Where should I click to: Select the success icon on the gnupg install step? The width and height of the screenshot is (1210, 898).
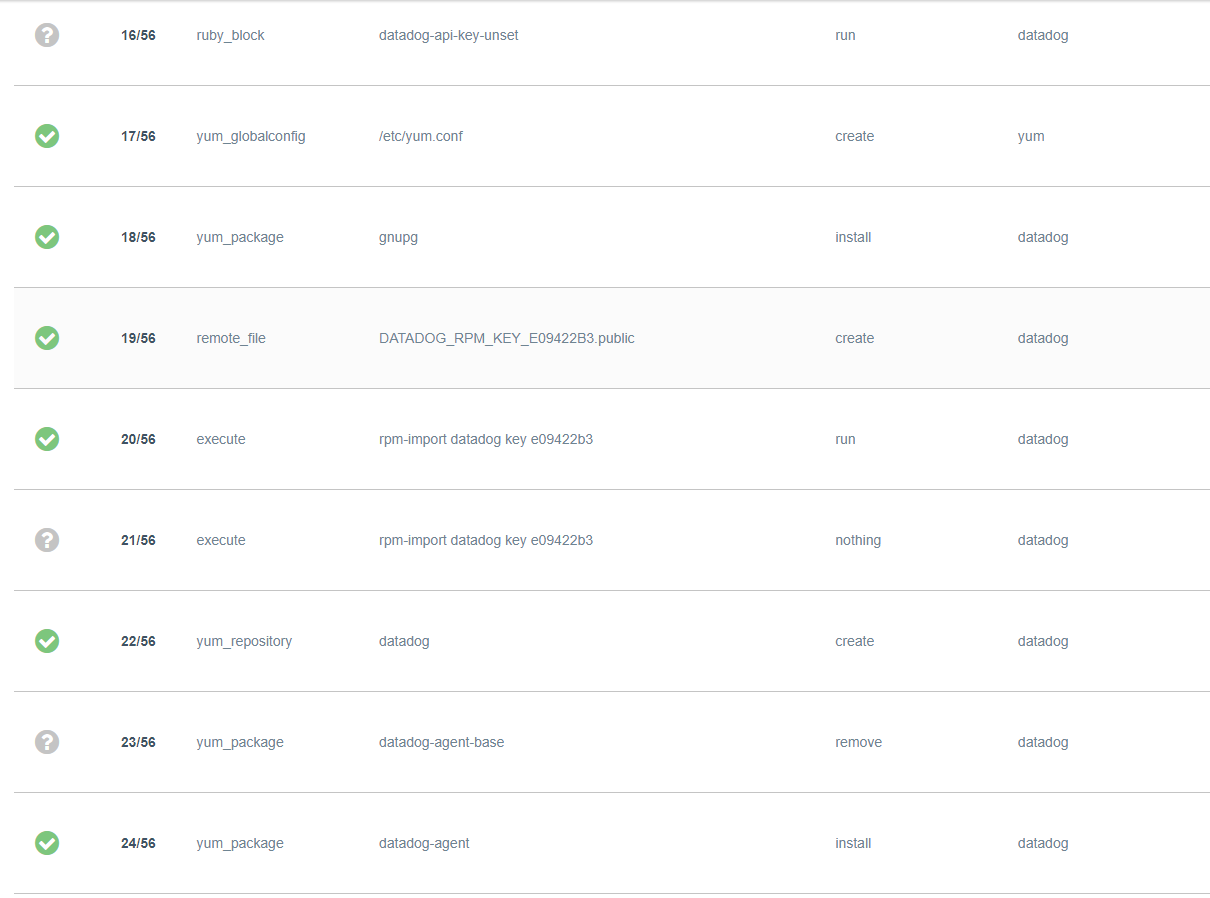pyautogui.click(x=46, y=237)
